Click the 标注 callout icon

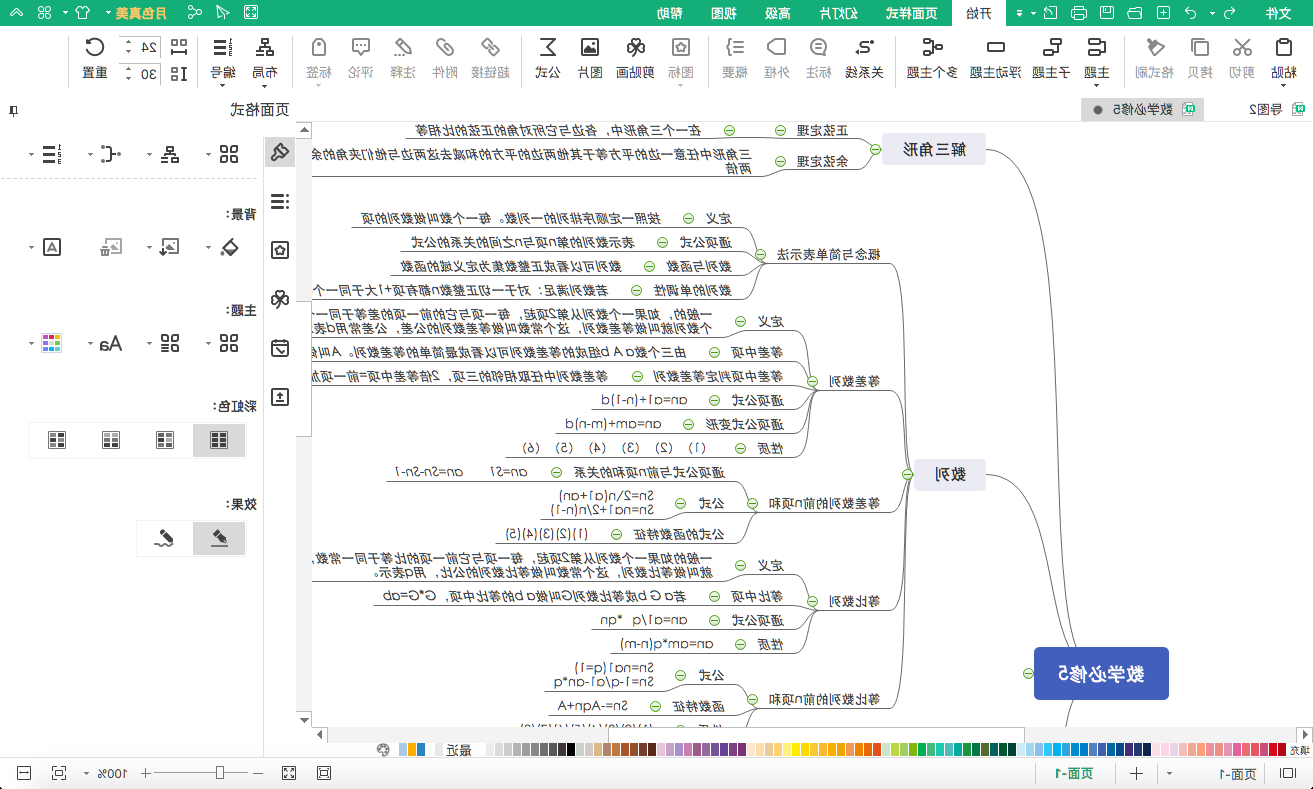coord(818,47)
